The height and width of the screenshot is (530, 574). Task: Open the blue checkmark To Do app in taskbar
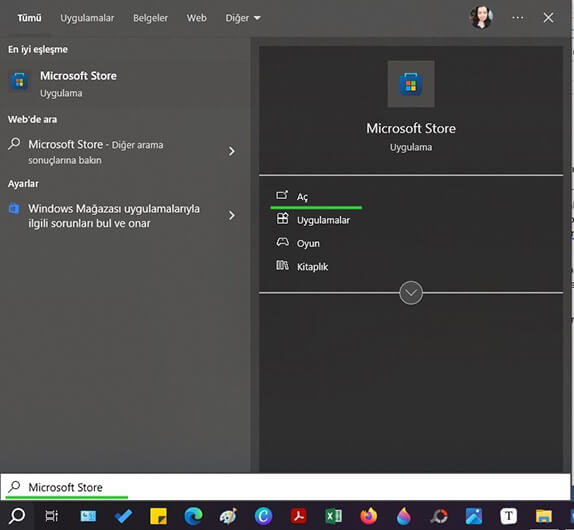click(x=123, y=516)
